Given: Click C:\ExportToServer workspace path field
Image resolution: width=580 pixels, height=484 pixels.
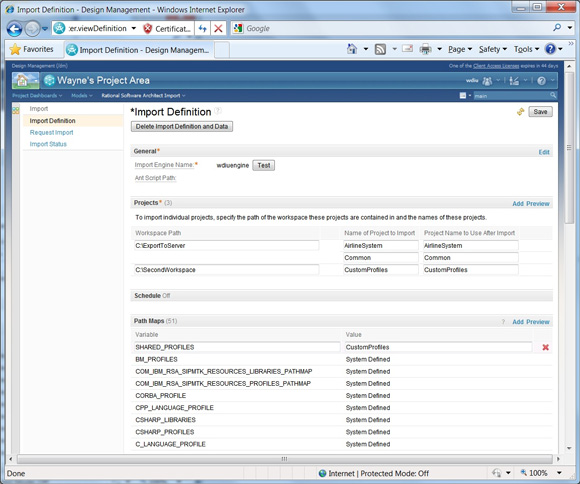Looking at the screenshot, I should point(226,246).
